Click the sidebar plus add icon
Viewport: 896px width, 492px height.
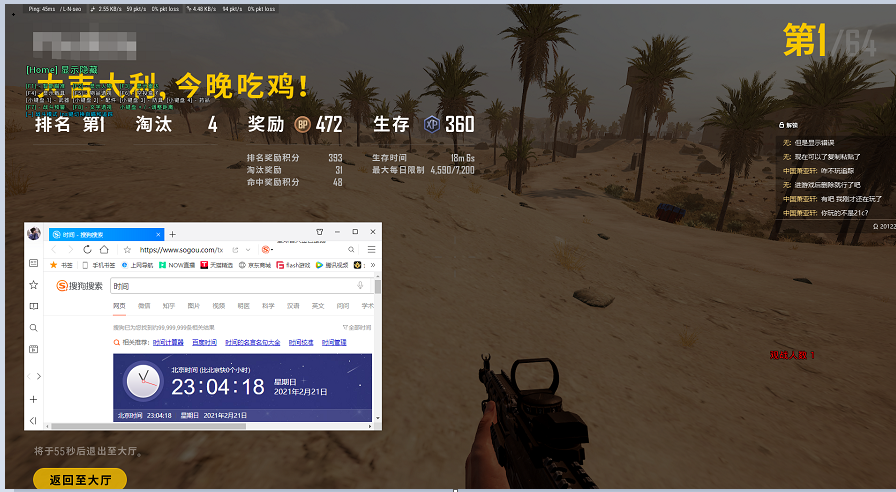34,399
